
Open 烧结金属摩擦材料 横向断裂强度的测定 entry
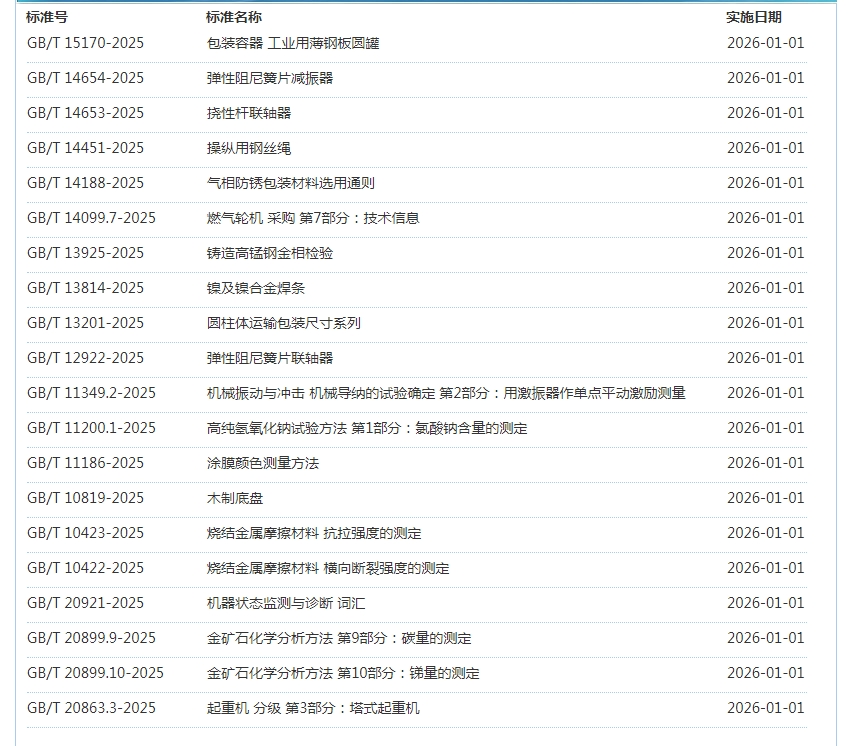tap(328, 568)
